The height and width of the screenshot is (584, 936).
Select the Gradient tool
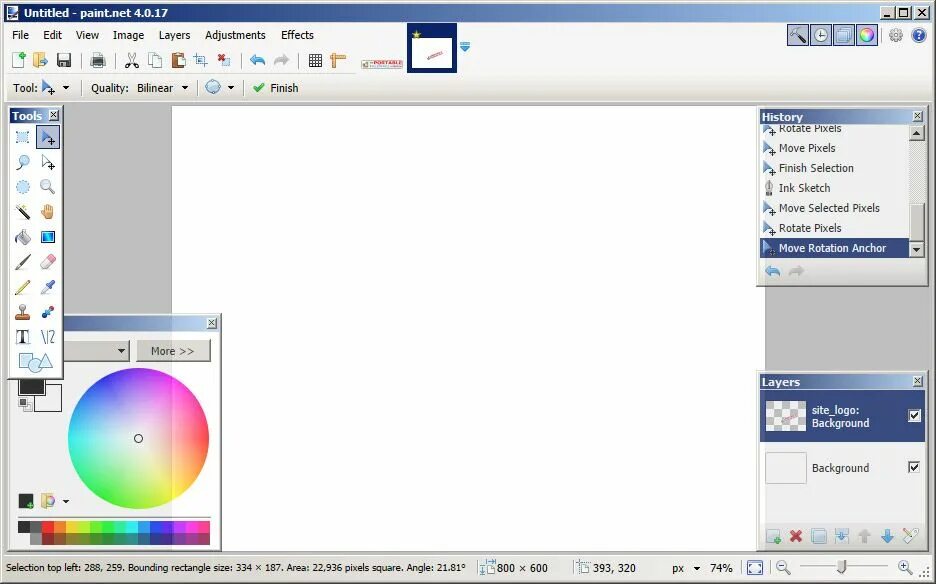48,237
